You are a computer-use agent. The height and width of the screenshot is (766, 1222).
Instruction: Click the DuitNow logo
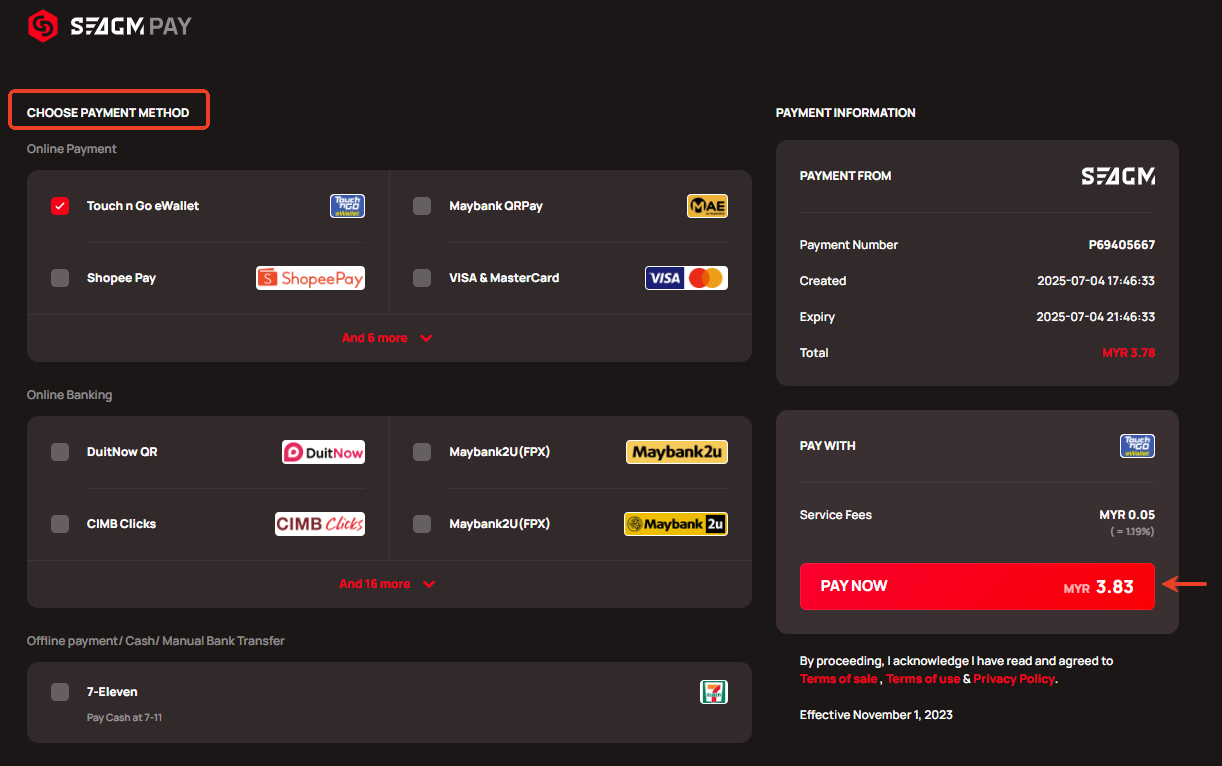323,452
